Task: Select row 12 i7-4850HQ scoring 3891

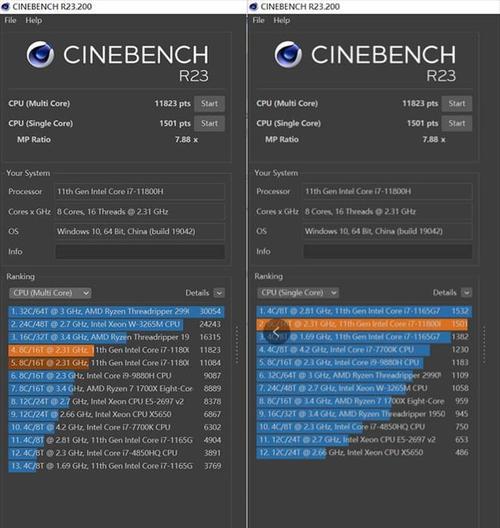Action: point(116,453)
